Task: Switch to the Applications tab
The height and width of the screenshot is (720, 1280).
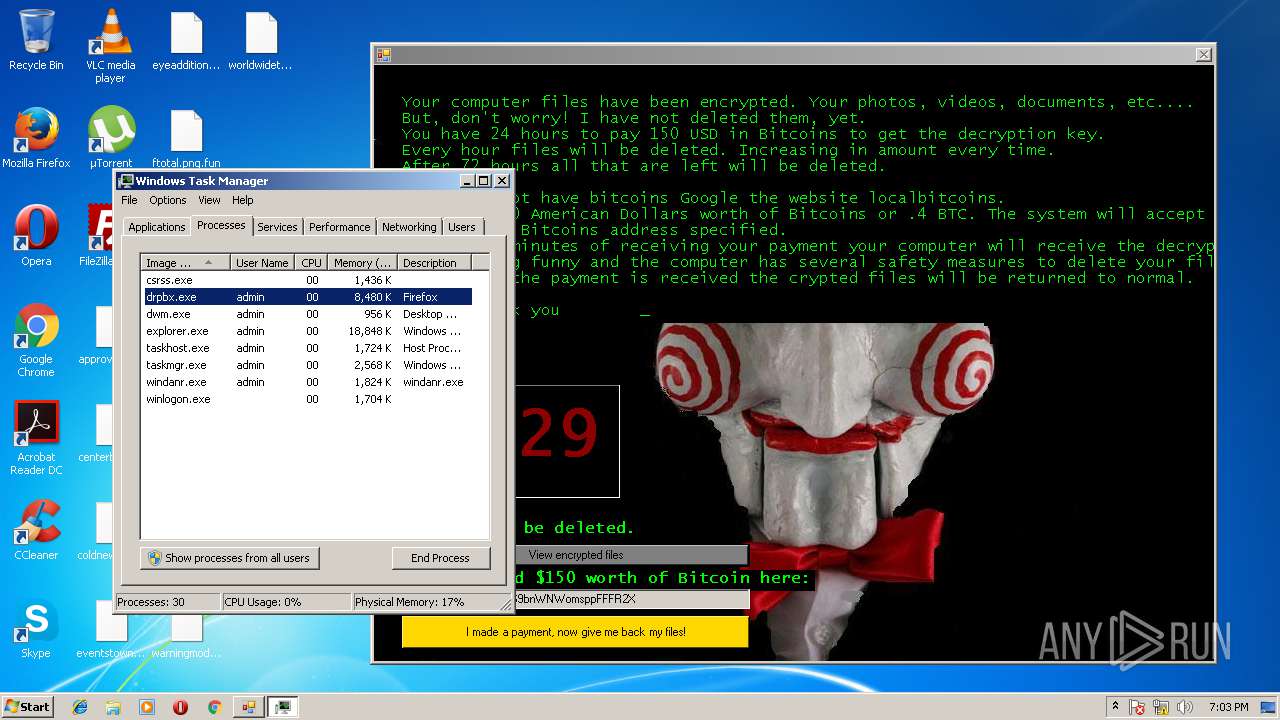Action: point(157,227)
